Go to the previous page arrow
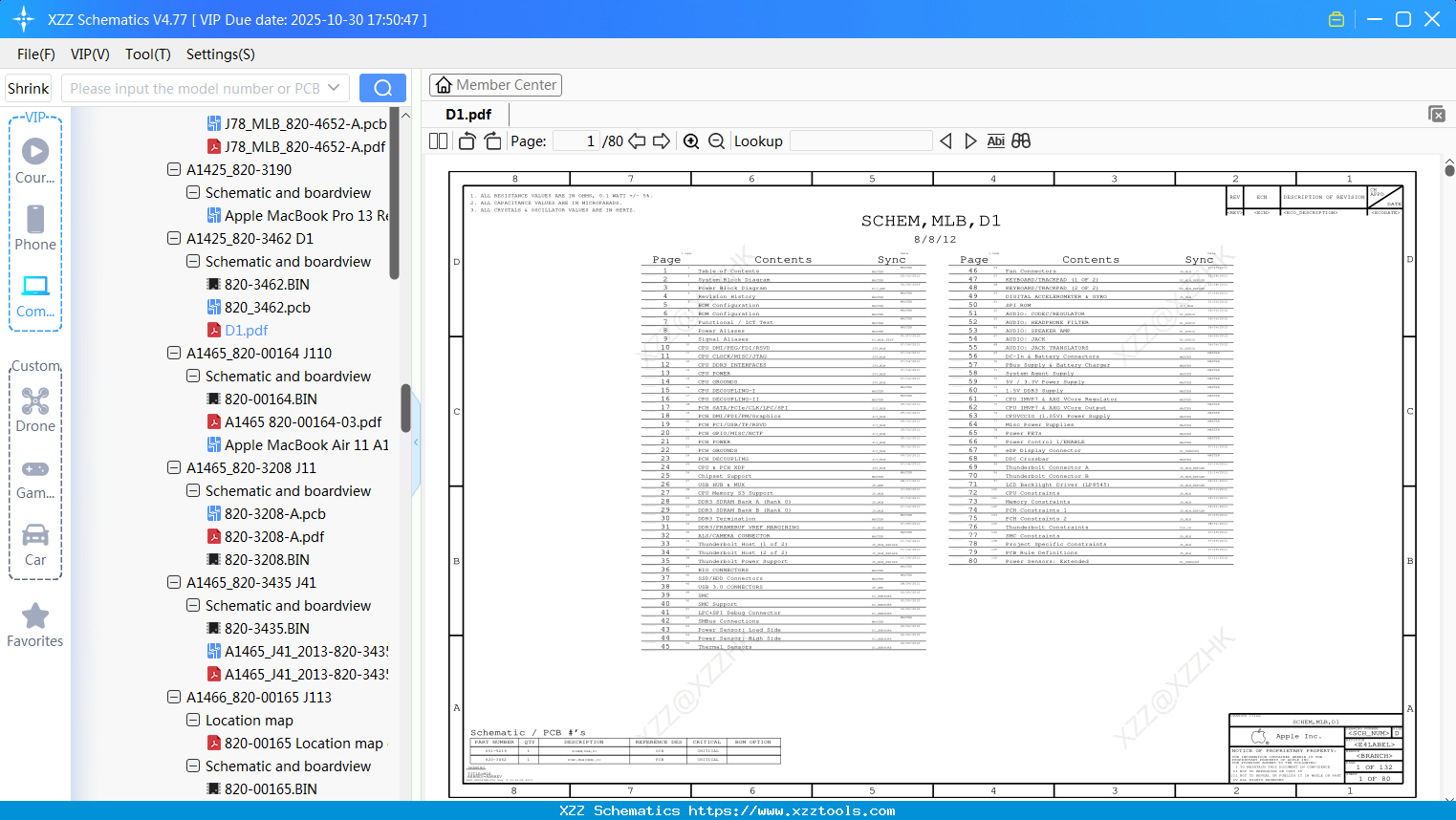The height and width of the screenshot is (820, 1456). tap(637, 141)
